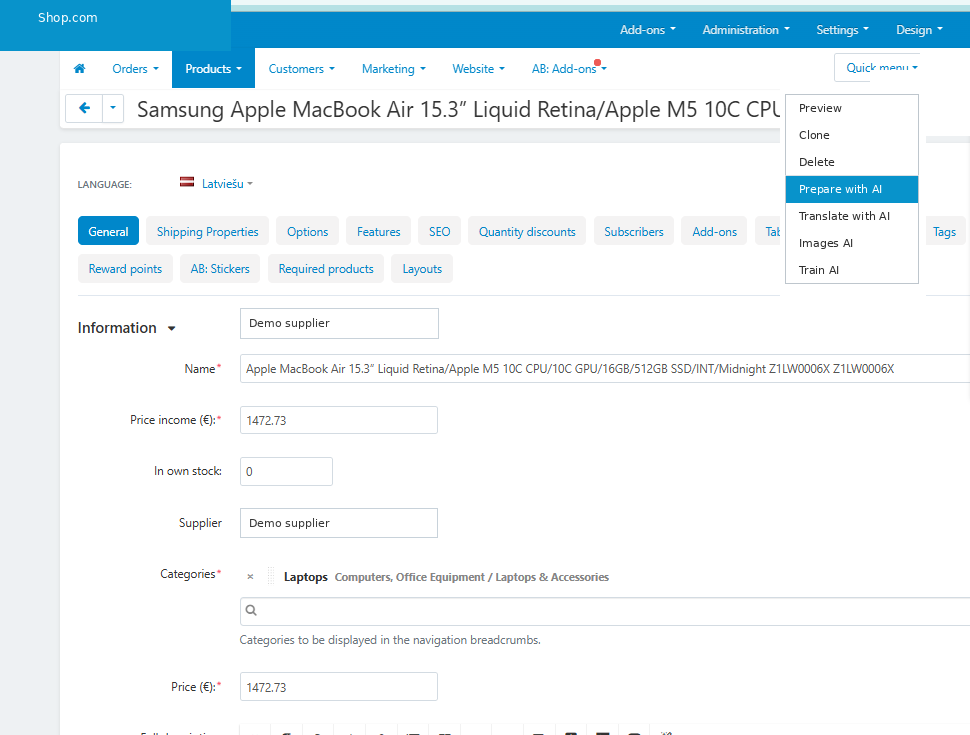Open the Design top menu
The height and width of the screenshot is (735, 970).
tap(919, 30)
